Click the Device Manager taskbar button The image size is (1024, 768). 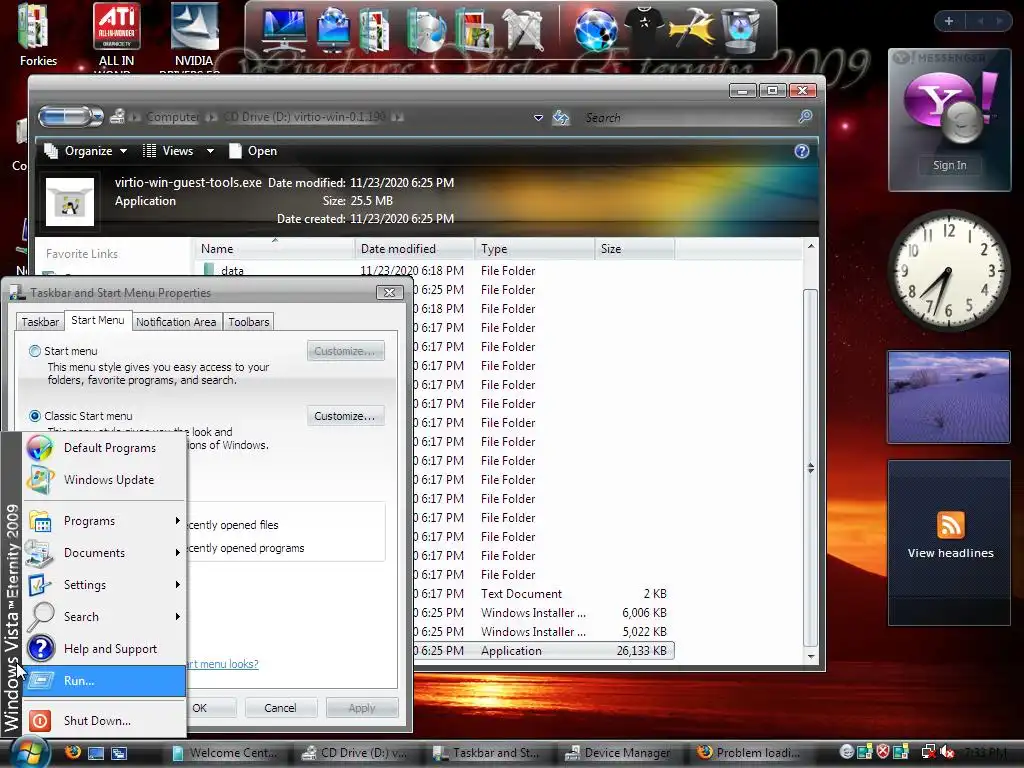point(618,753)
